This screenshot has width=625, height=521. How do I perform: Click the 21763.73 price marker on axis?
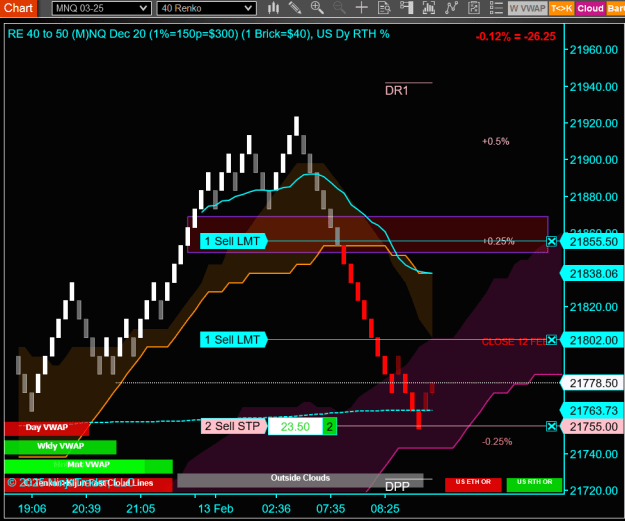tap(593, 410)
